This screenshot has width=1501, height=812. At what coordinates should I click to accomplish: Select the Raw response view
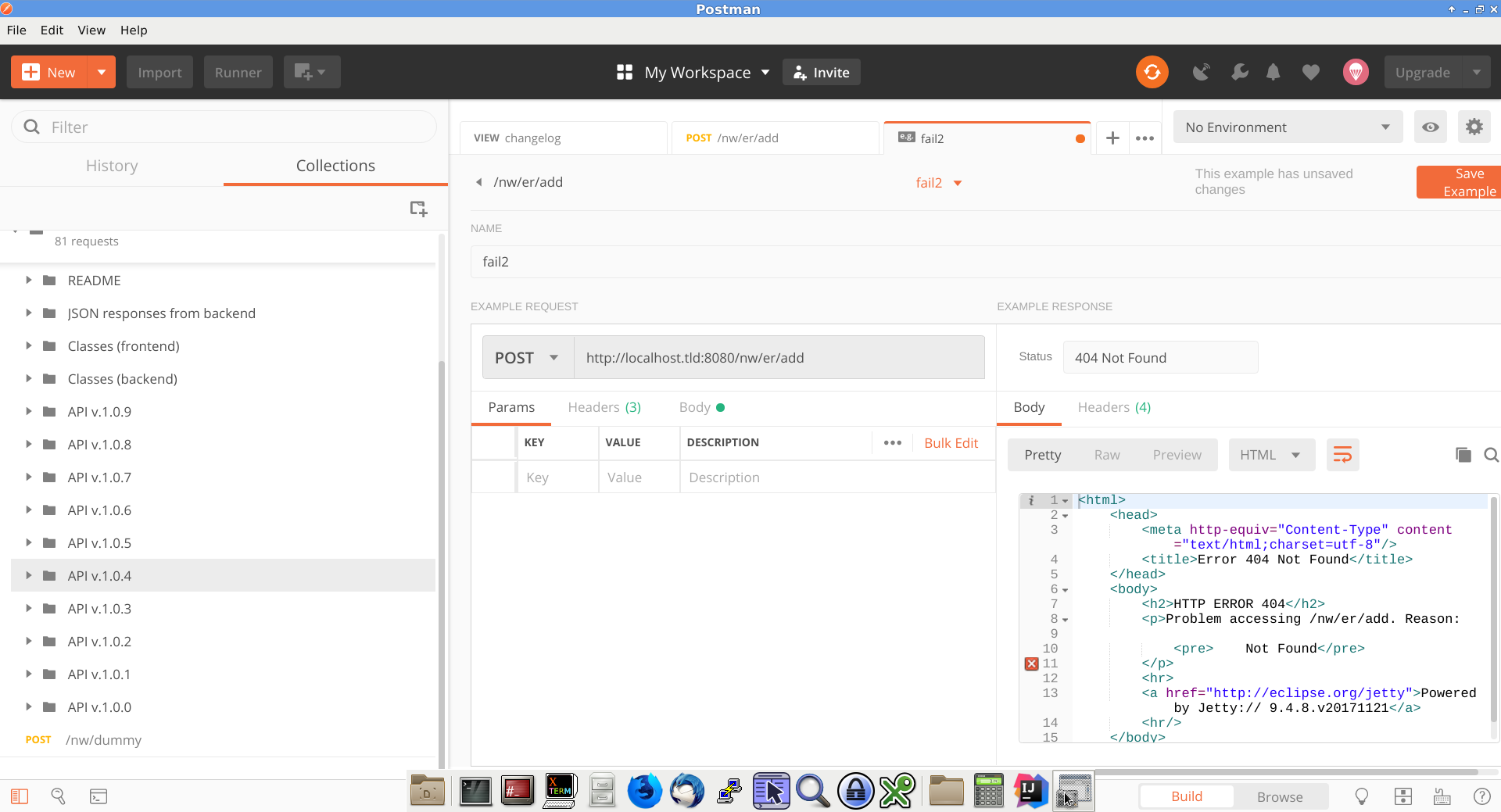click(x=1107, y=454)
